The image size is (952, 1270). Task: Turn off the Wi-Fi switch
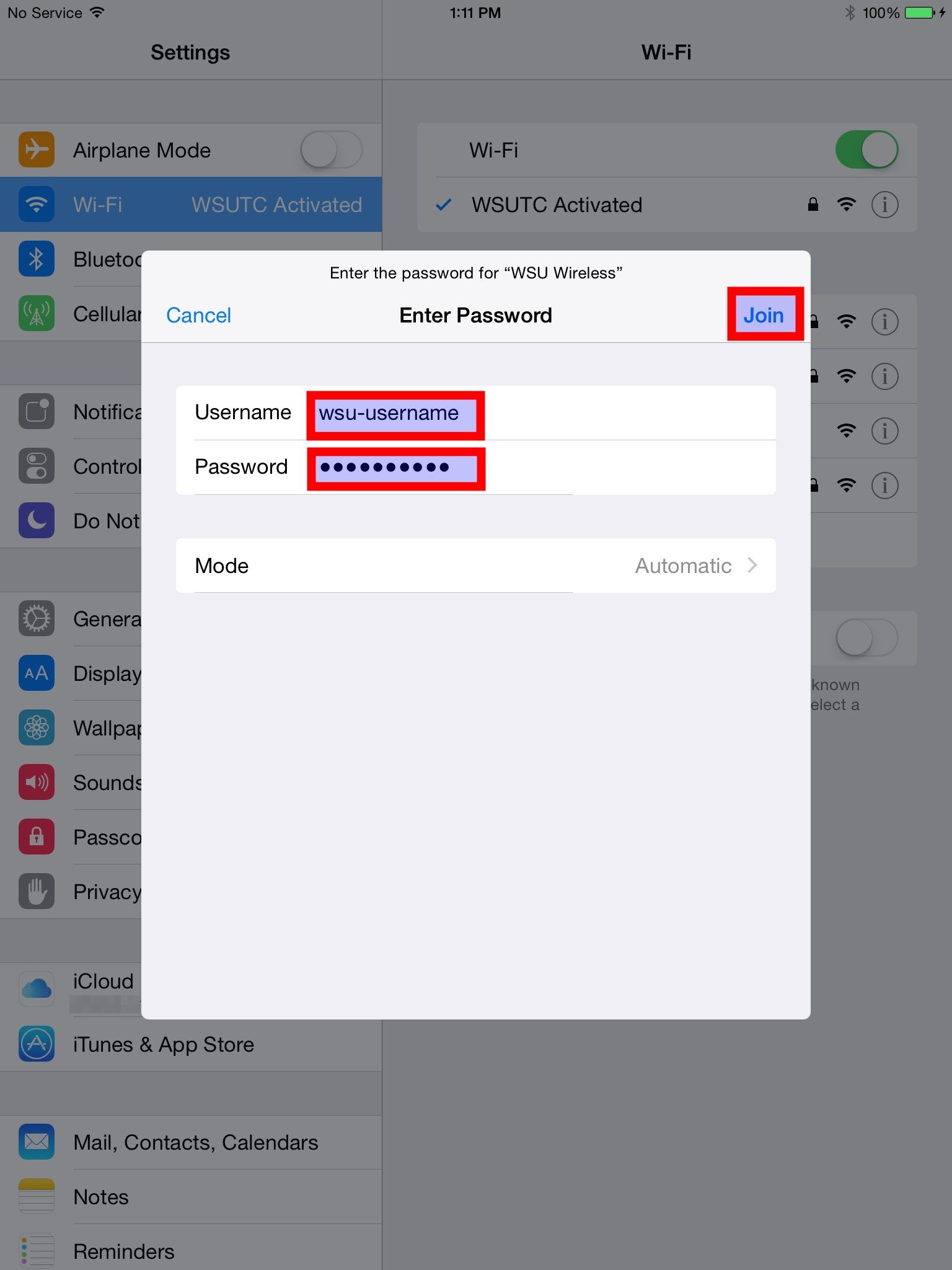pos(866,150)
